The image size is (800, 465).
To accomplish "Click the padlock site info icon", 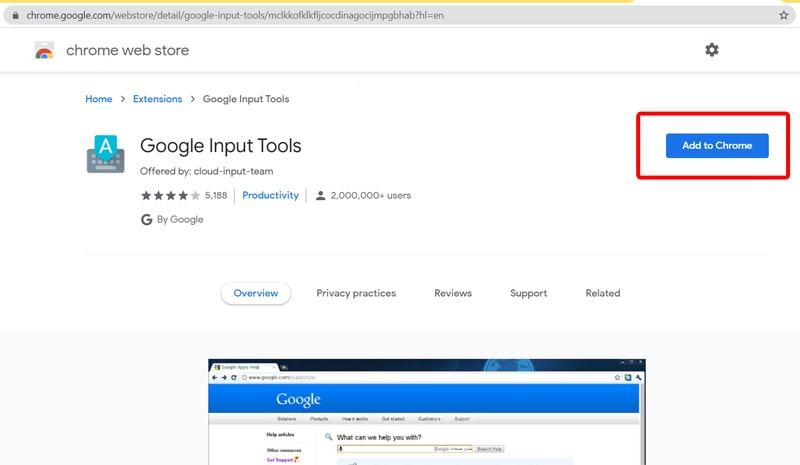I will (15, 15).
